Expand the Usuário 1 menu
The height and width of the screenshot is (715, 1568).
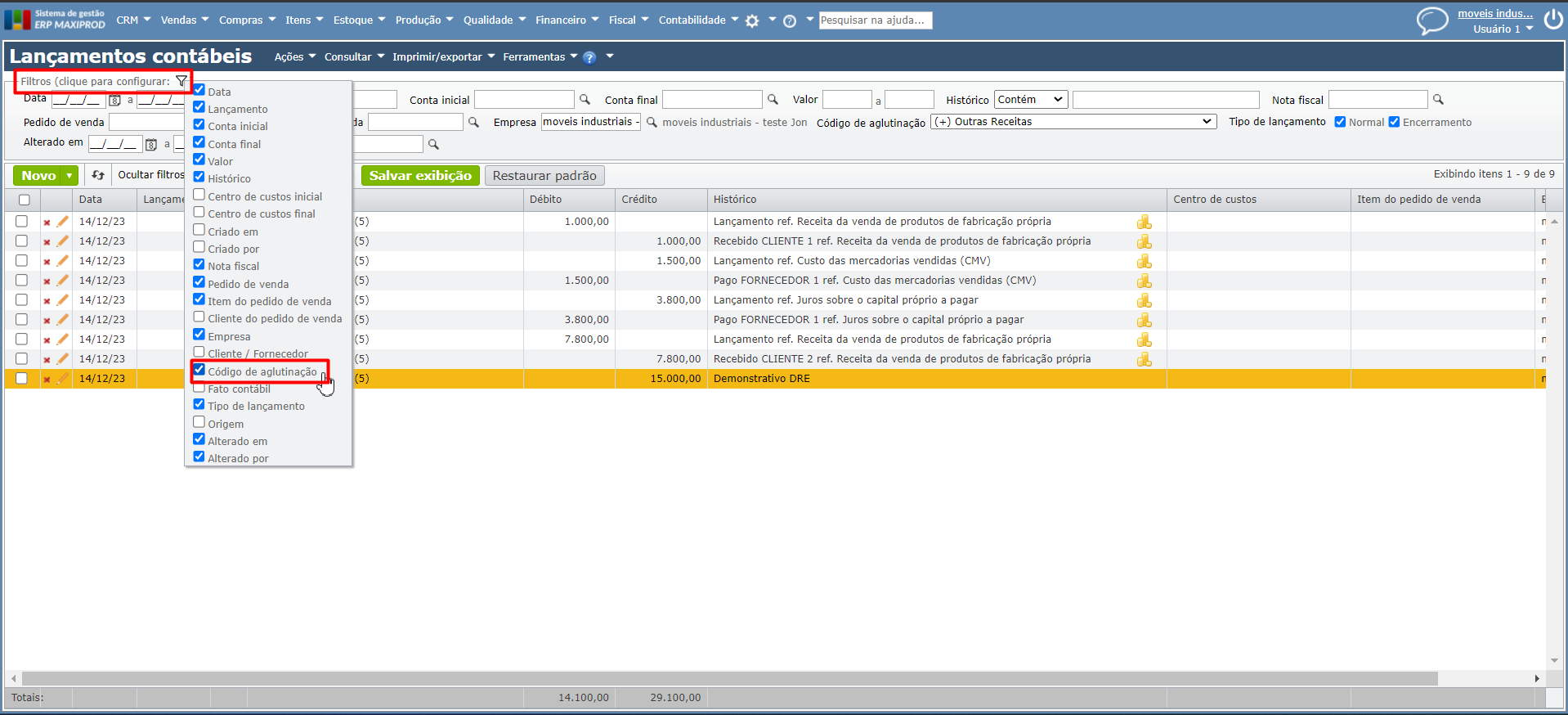1503,29
